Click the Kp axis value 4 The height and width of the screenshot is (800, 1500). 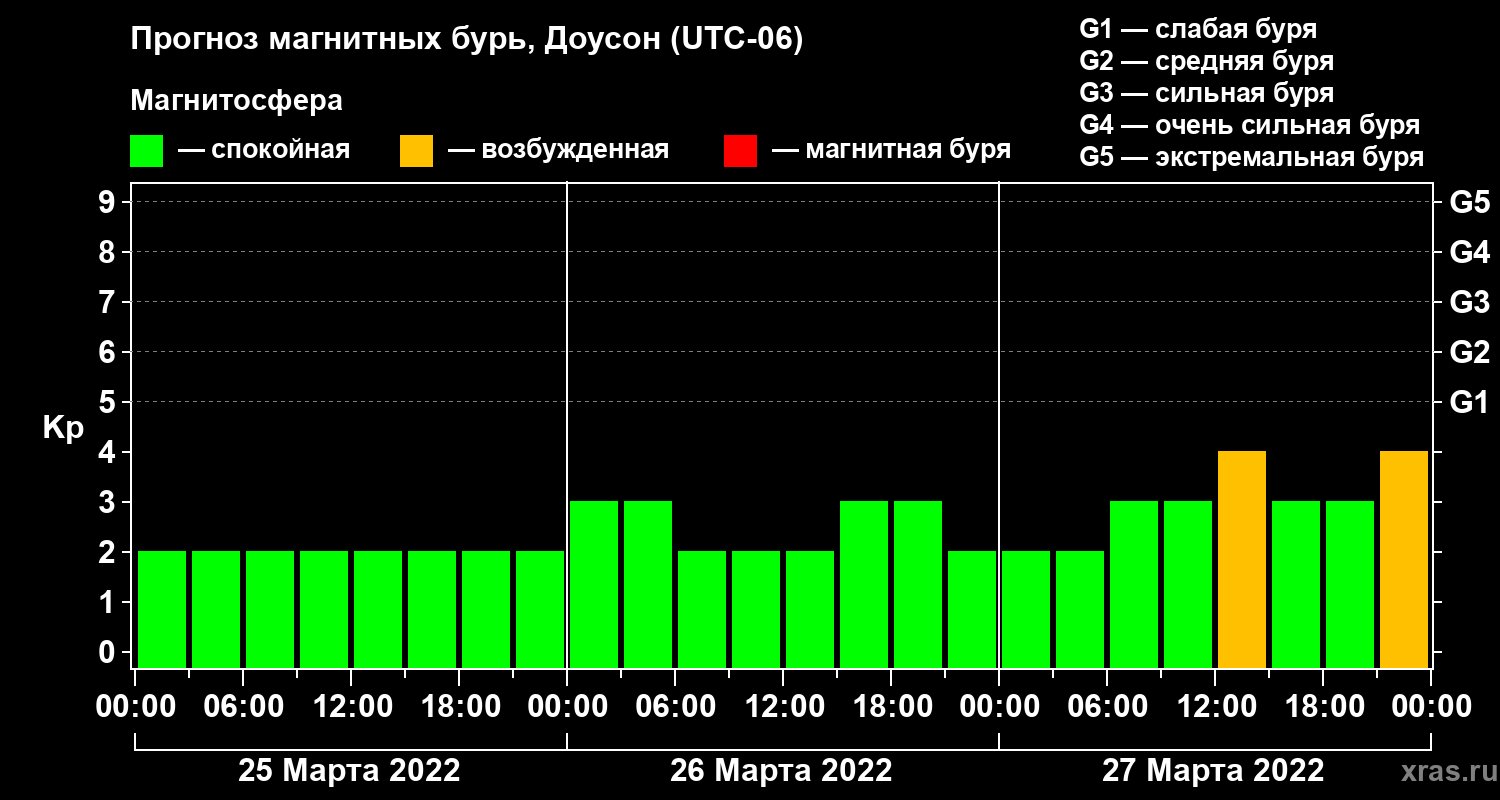pos(109,452)
